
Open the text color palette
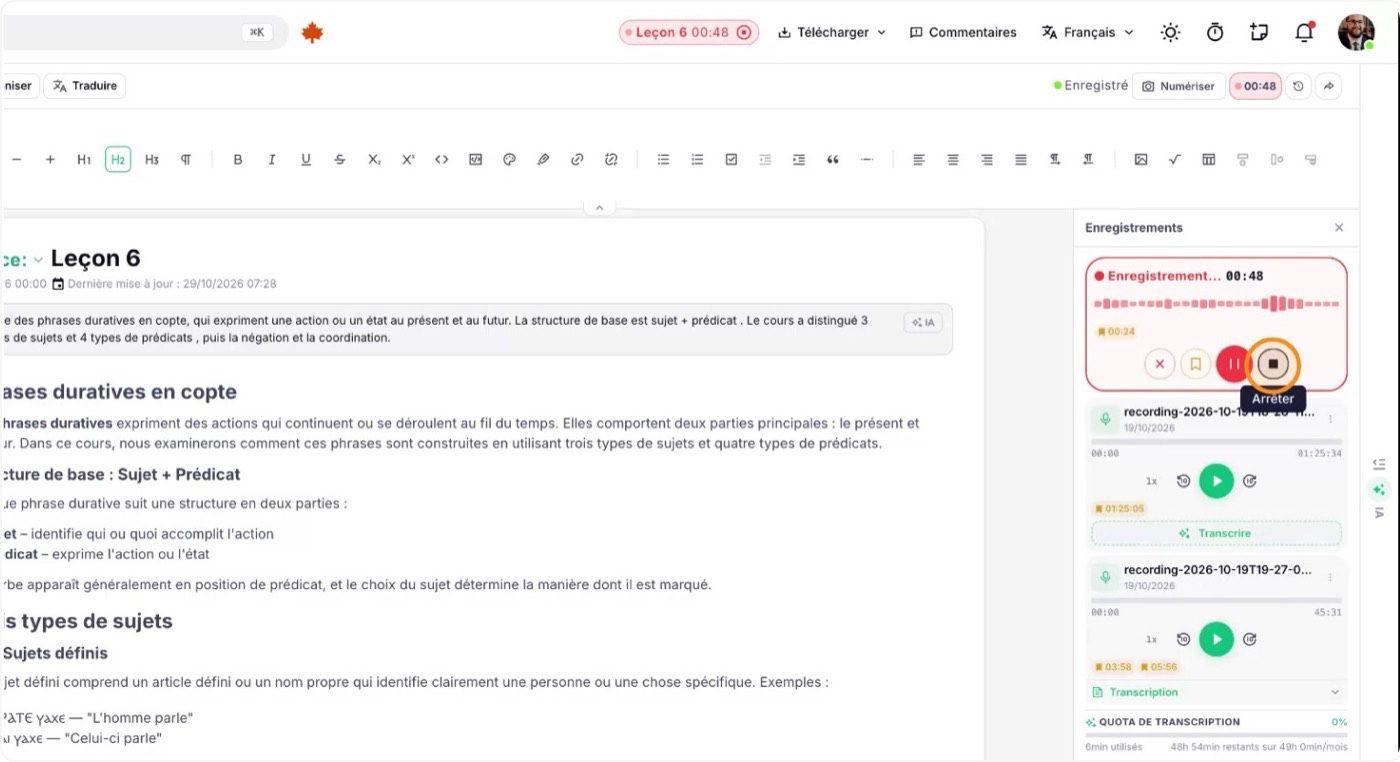[509, 160]
